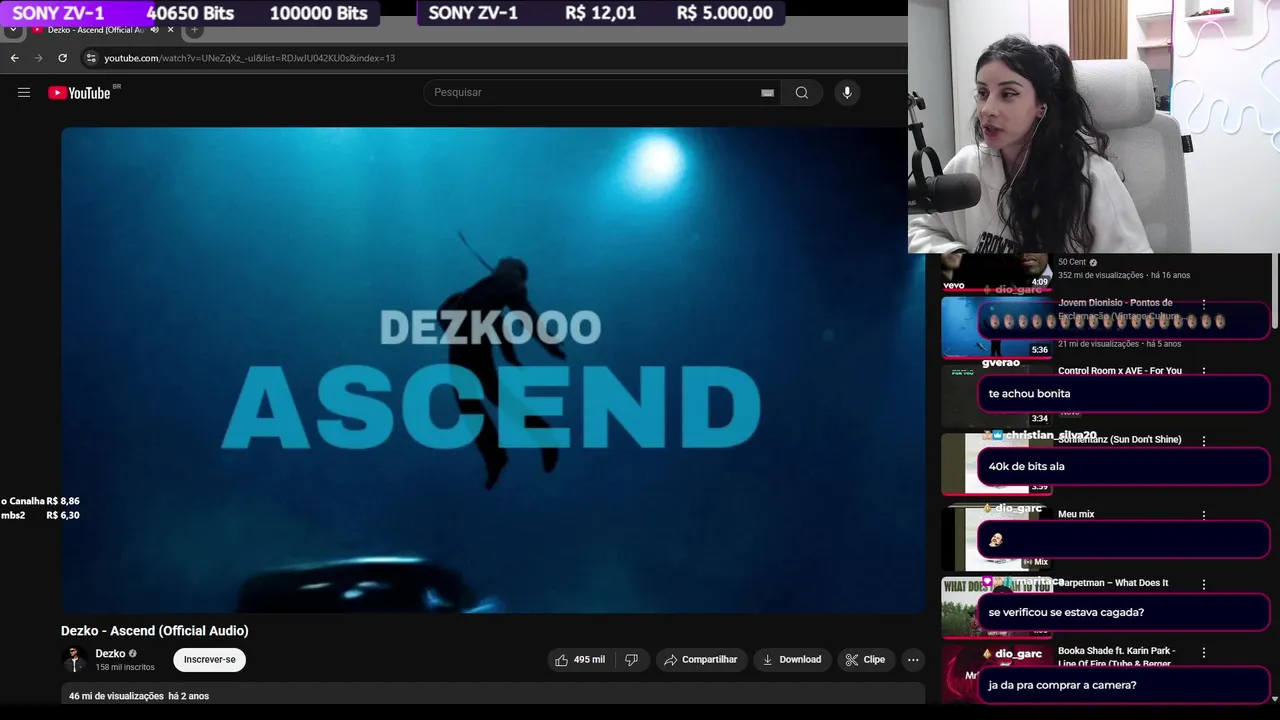Screen dimensions: 1280x720
Task: Click the sidebar scrollbar down arrow
Action: [x=1274, y=698]
